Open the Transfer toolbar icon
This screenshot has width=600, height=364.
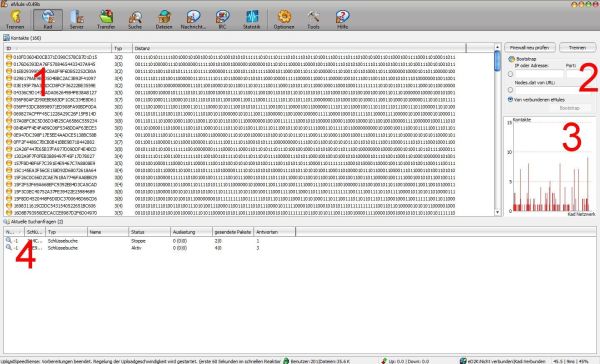[106, 20]
